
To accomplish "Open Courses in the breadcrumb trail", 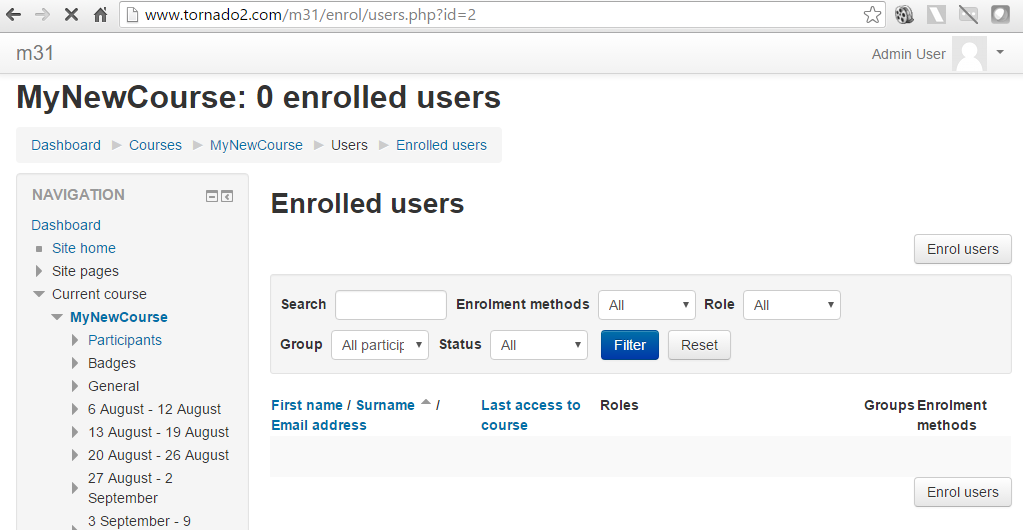I will tap(155, 145).
